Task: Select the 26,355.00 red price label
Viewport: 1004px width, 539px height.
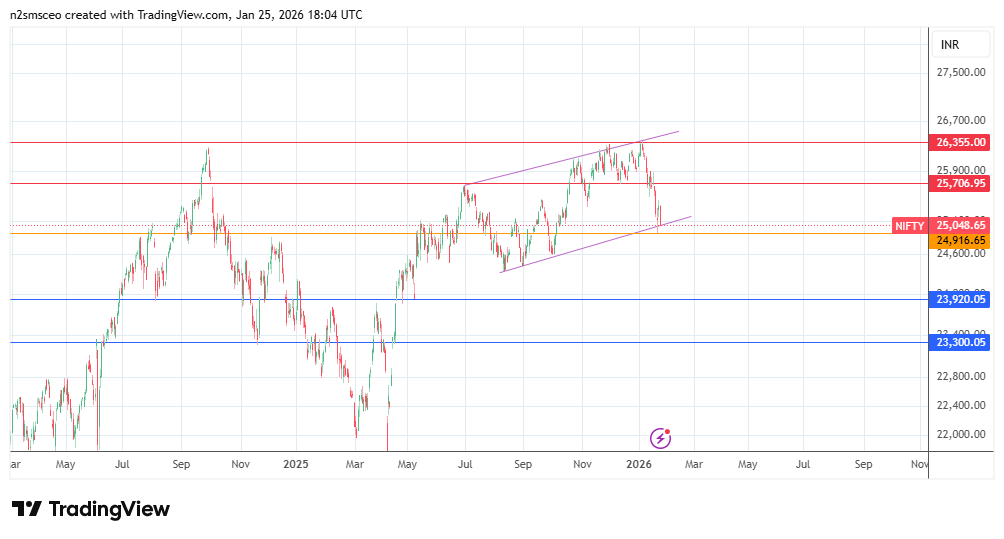Action: click(x=961, y=143)
